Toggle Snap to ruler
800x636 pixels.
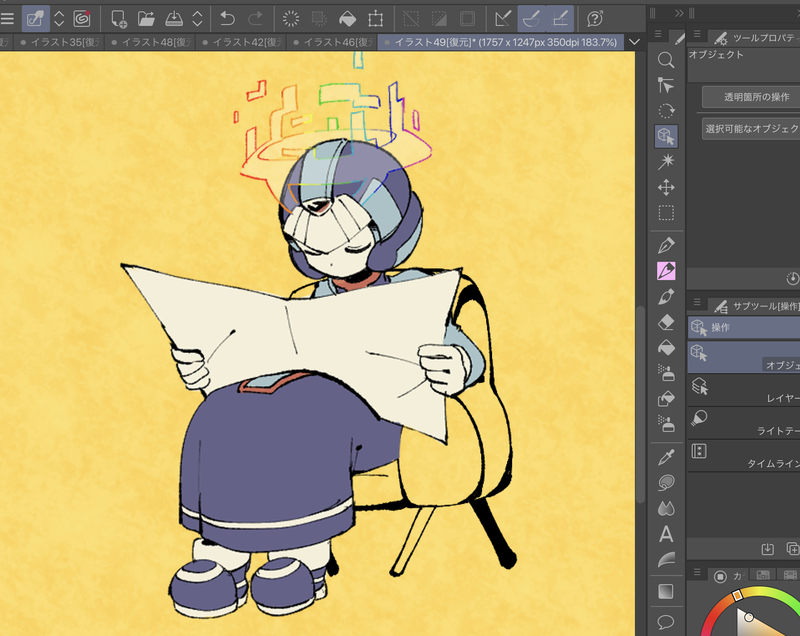click(503, 19)
